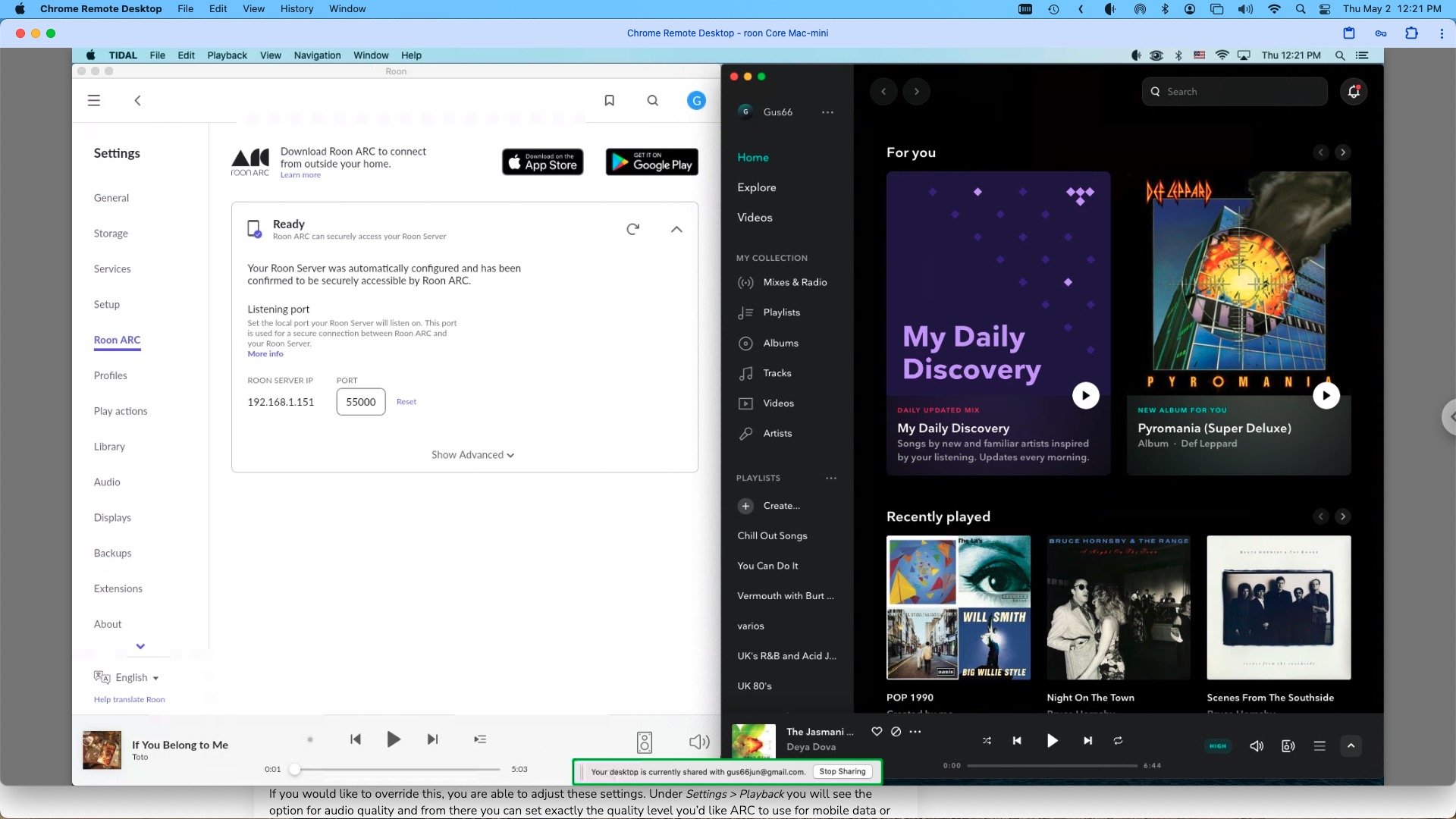This screenshot has height=819, width=1456.
Task: Toggle repeat in TIDAL player
Action: pos(1118,741)
